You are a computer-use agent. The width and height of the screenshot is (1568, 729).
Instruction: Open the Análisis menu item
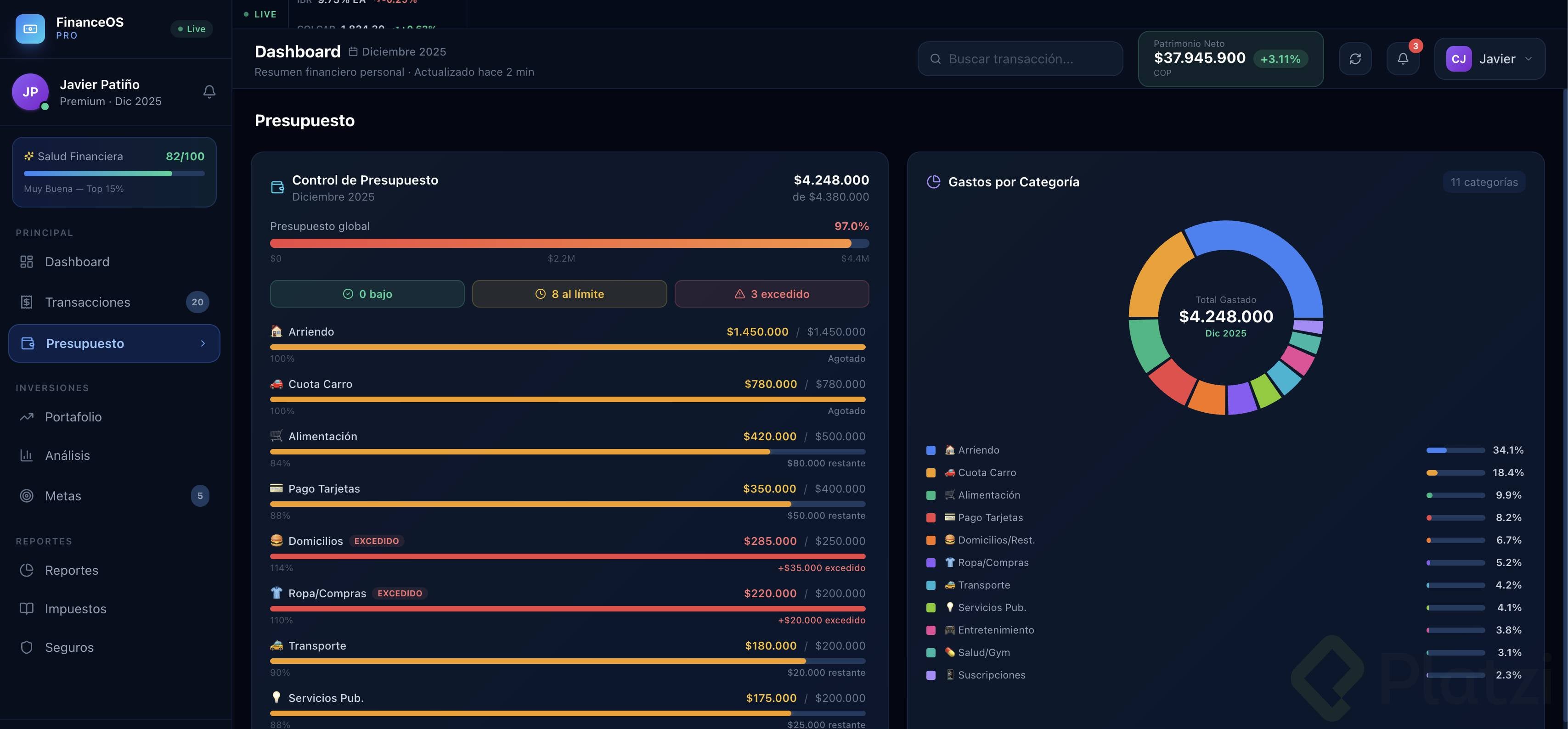coord(67,456)
